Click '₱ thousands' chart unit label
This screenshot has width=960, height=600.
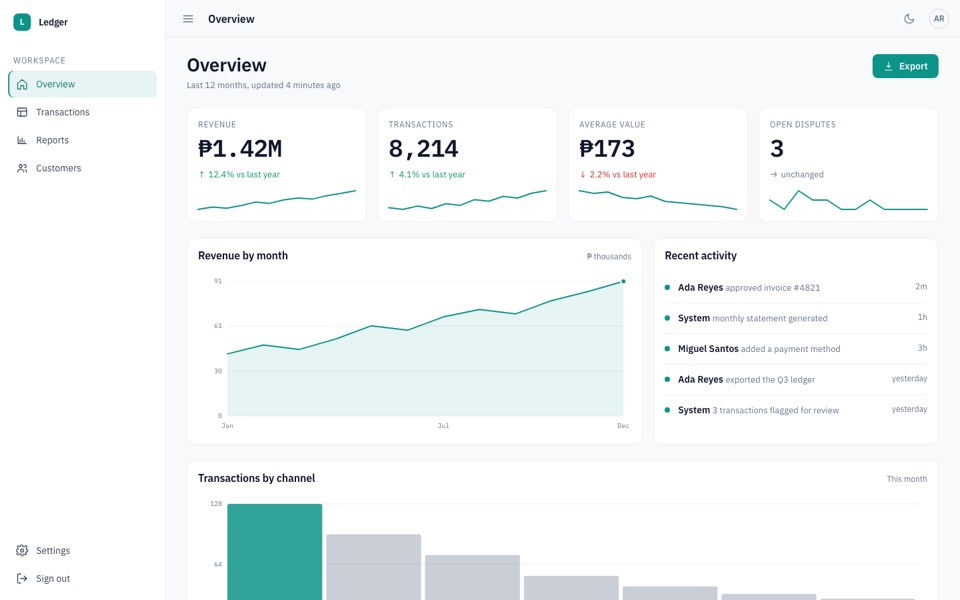click(x=609, y=257)
